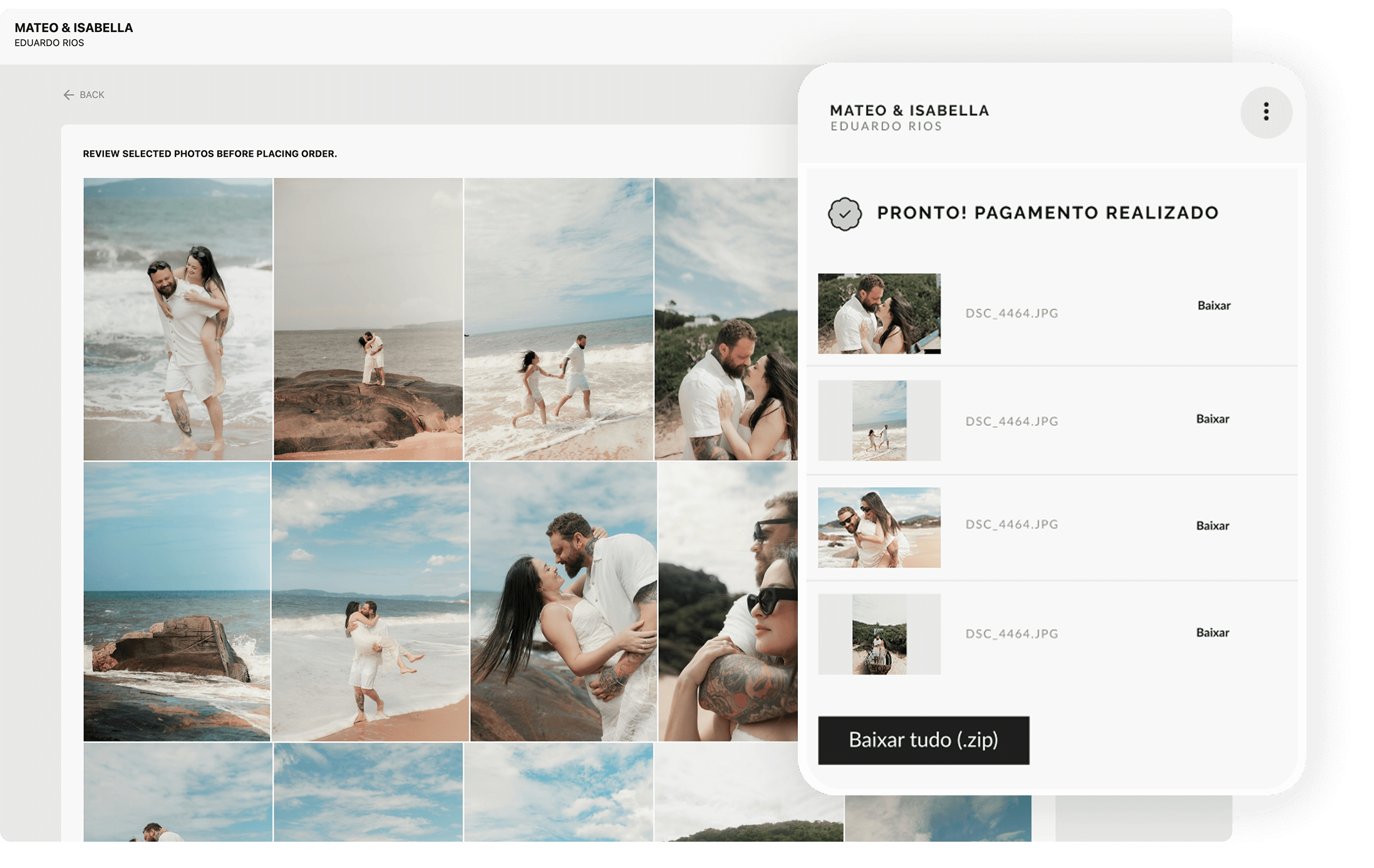Download the second listed photo via Baixar
Viewport: 1374px width, 868px height.
coord(1212,419)
